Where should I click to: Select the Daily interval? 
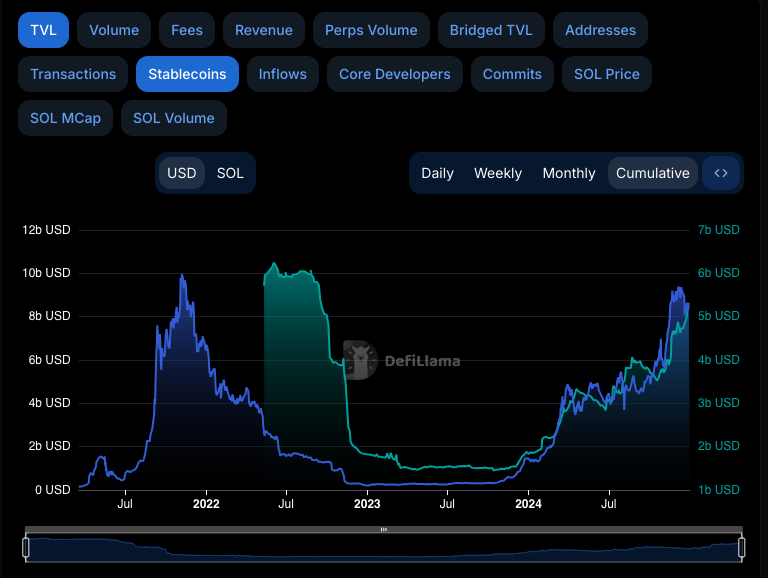(x=437, y=173)
